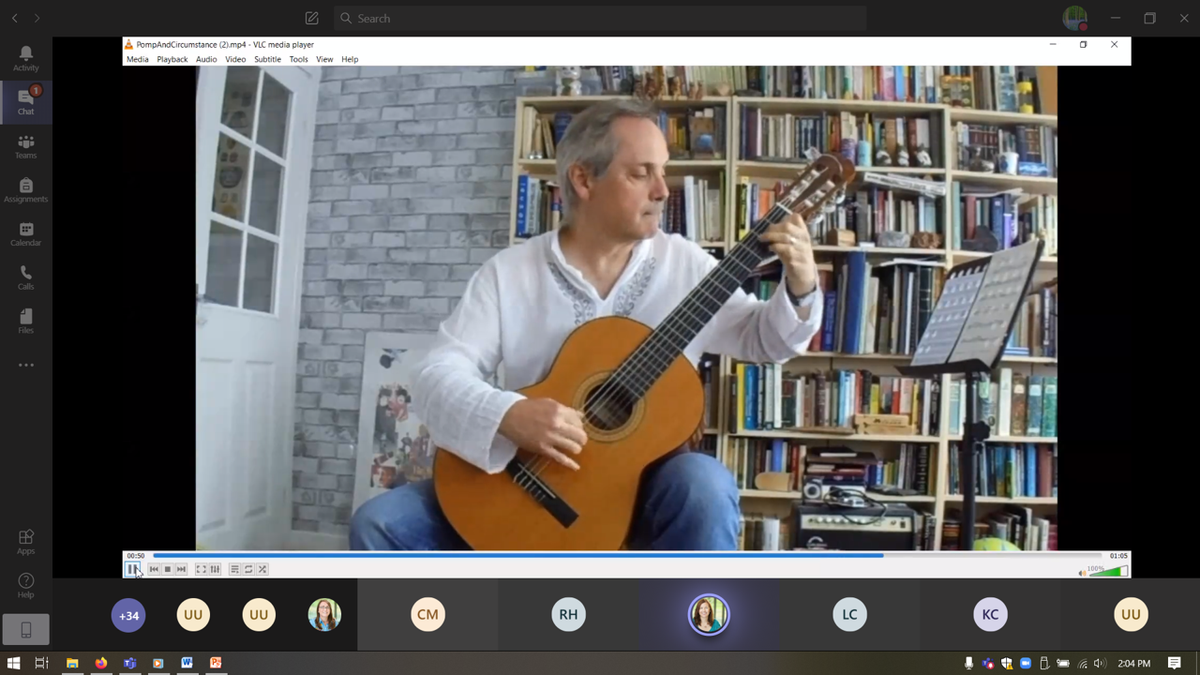Open Files in Teams sidebar
The height and width of the screenshot is (675, 1200).
(x=26, y=320)
